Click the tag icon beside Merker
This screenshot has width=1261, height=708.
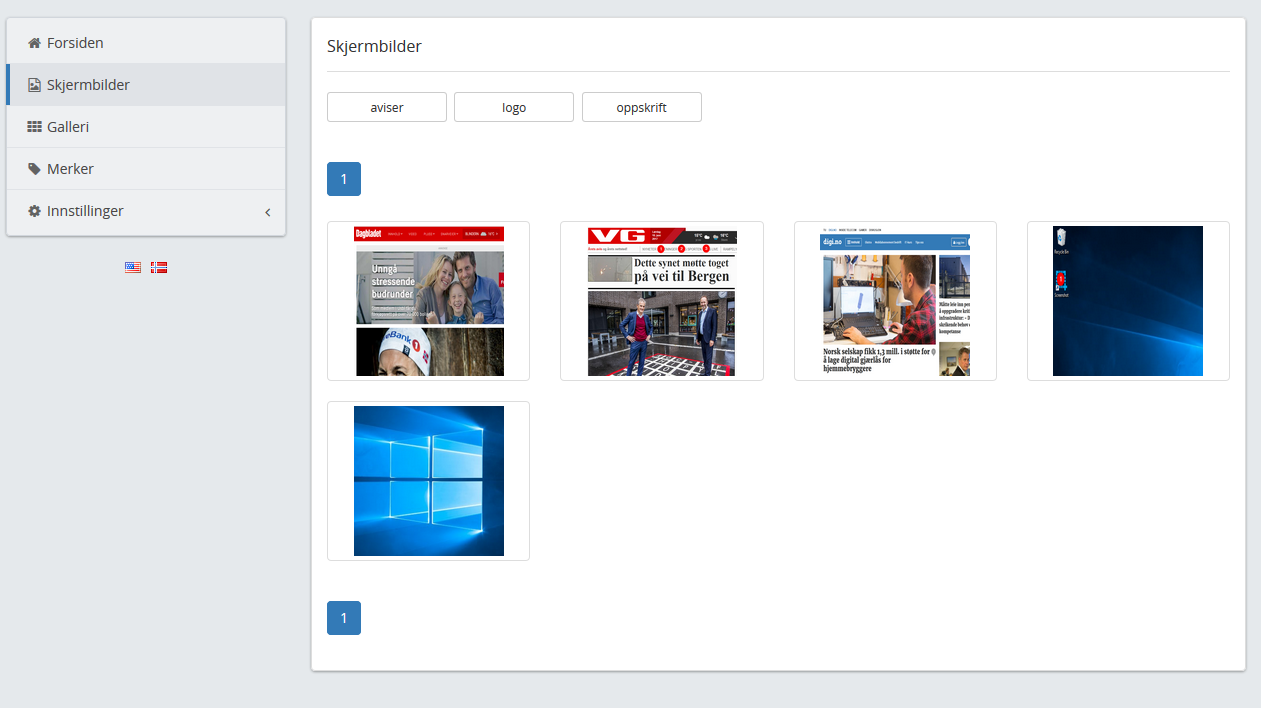click(34, 169)
